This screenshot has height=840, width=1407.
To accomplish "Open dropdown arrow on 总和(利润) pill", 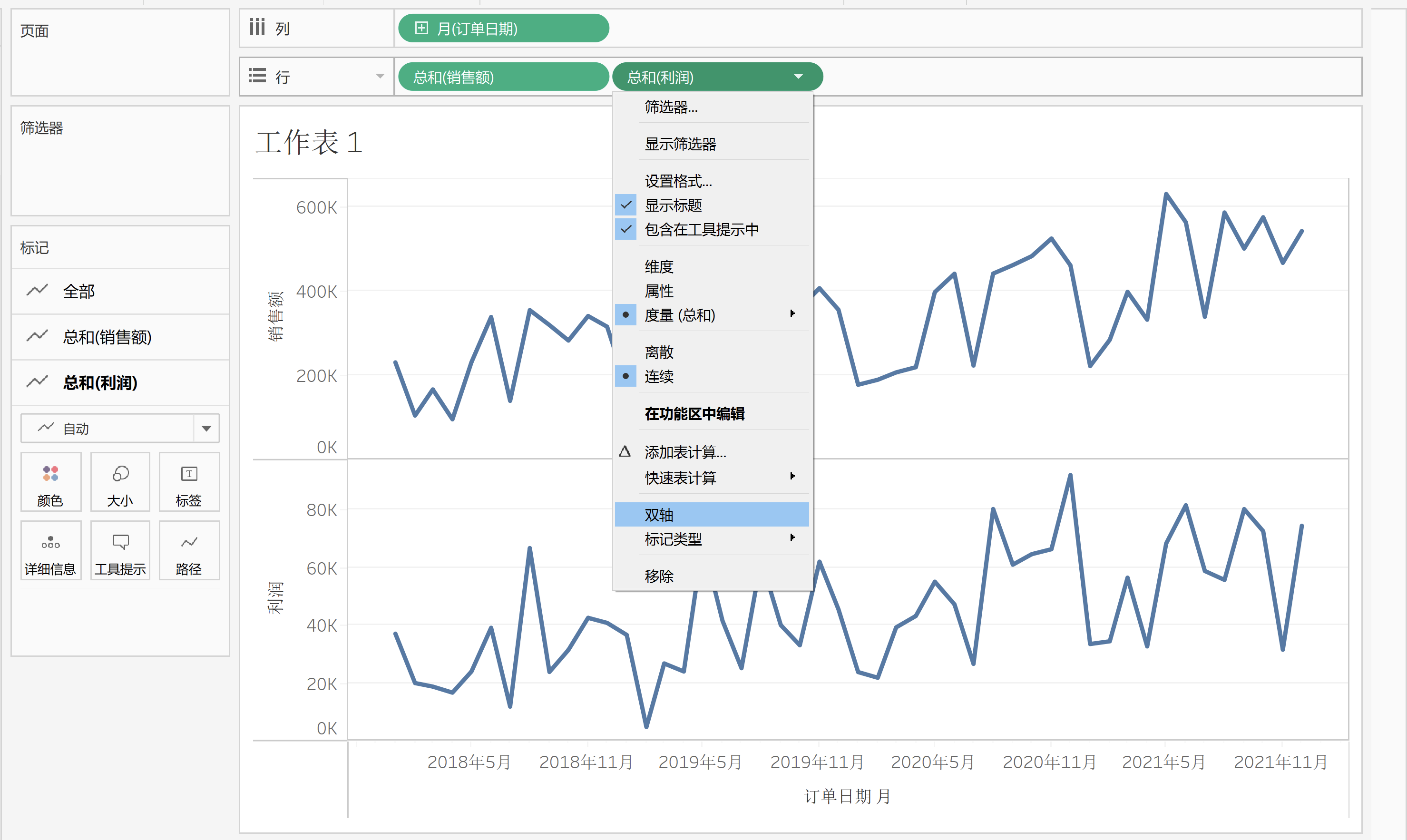I will (799, 77).
